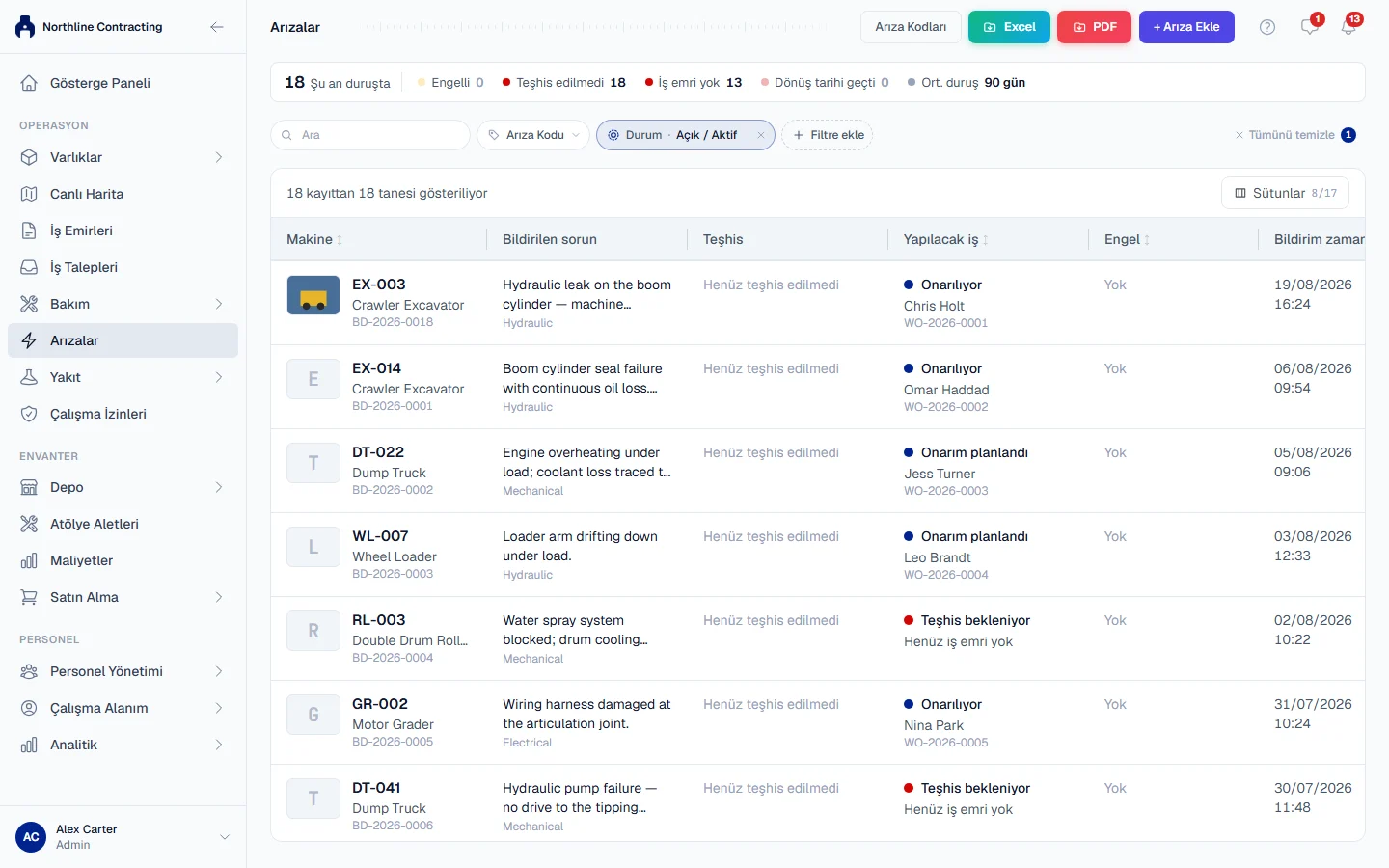This screenshot has height=868, width=1389.
Task: Export the list to Excel
Action: 1009,27
